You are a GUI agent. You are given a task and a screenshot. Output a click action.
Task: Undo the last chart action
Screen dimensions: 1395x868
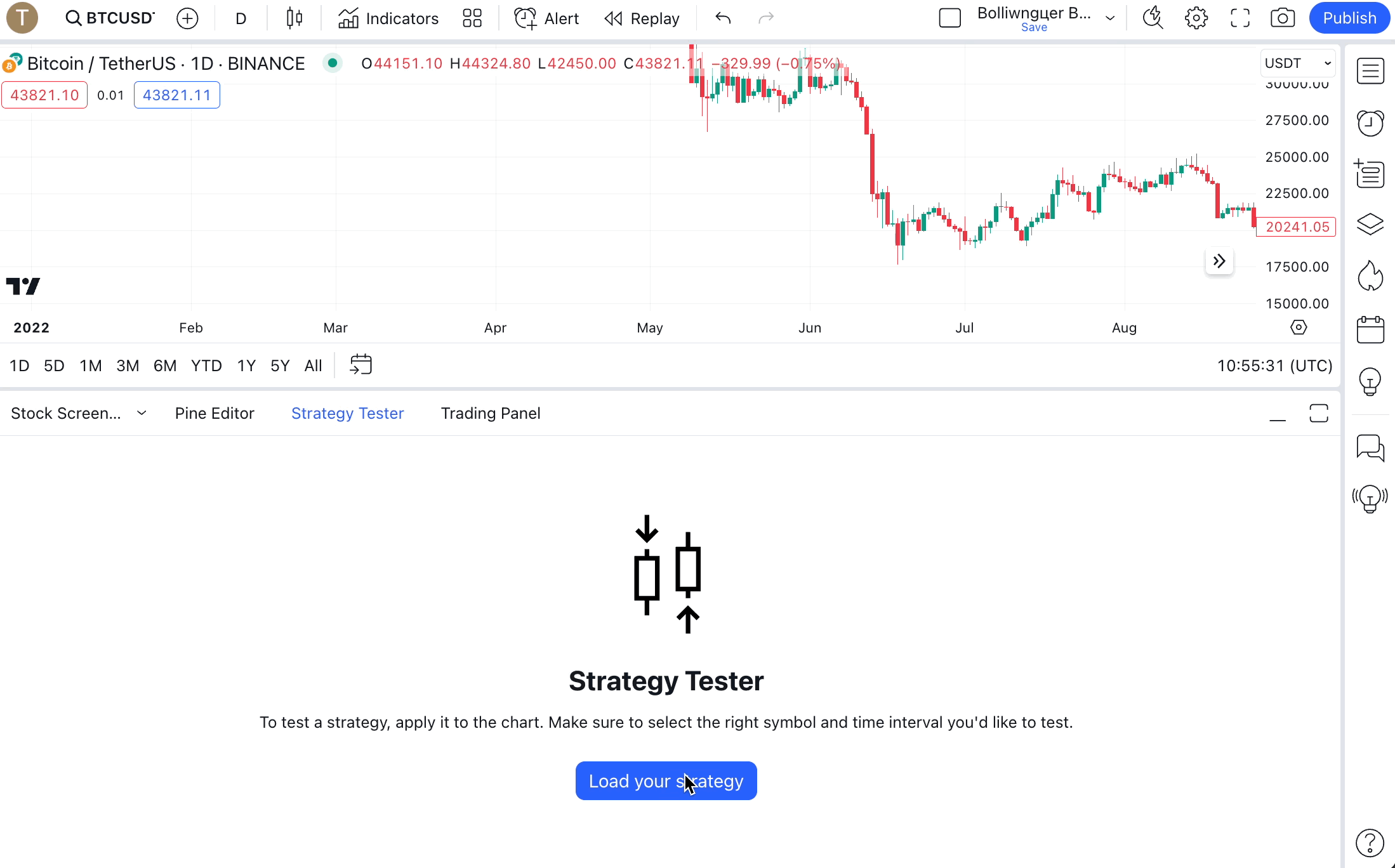[x=722, y=18]
